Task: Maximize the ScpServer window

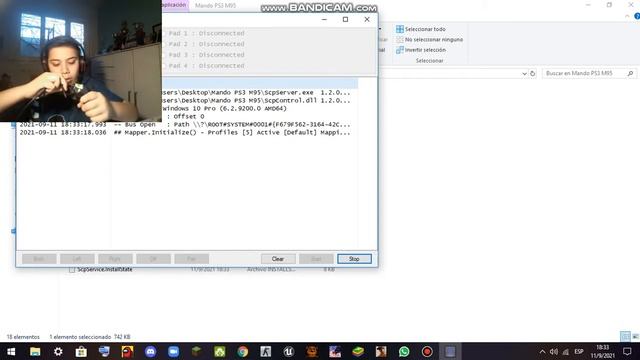Action: point(345,19)
